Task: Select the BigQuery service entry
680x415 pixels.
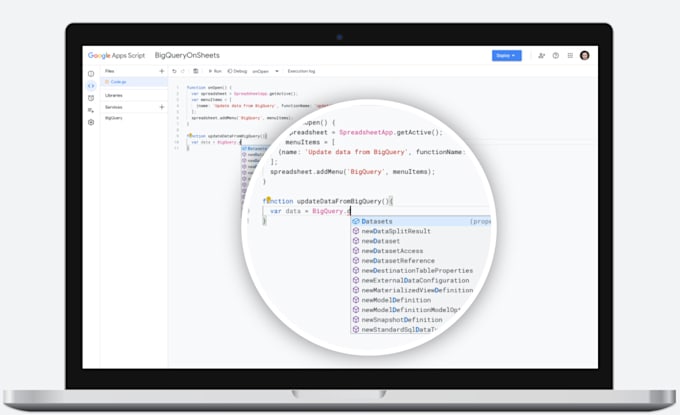Action: tap(114, 118)
